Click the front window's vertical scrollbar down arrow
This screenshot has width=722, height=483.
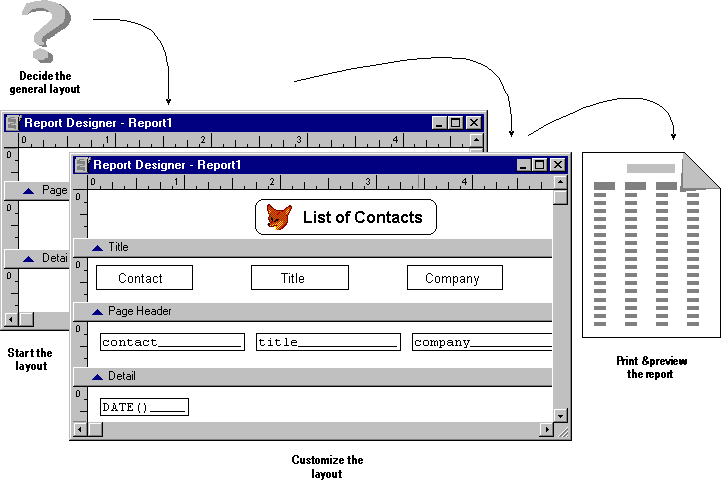561,415
